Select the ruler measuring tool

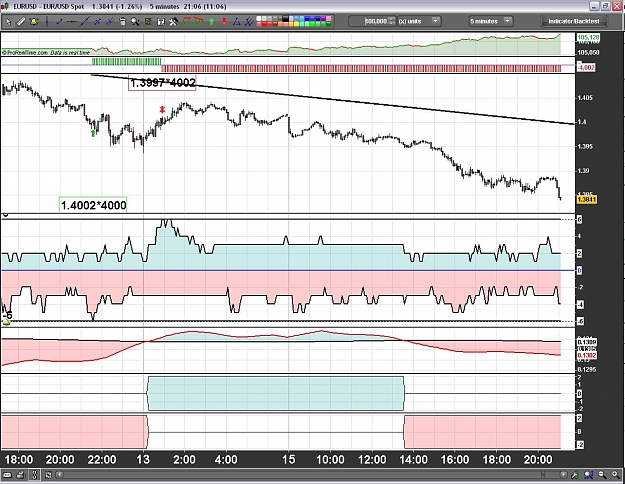click(x=21, y=22)
